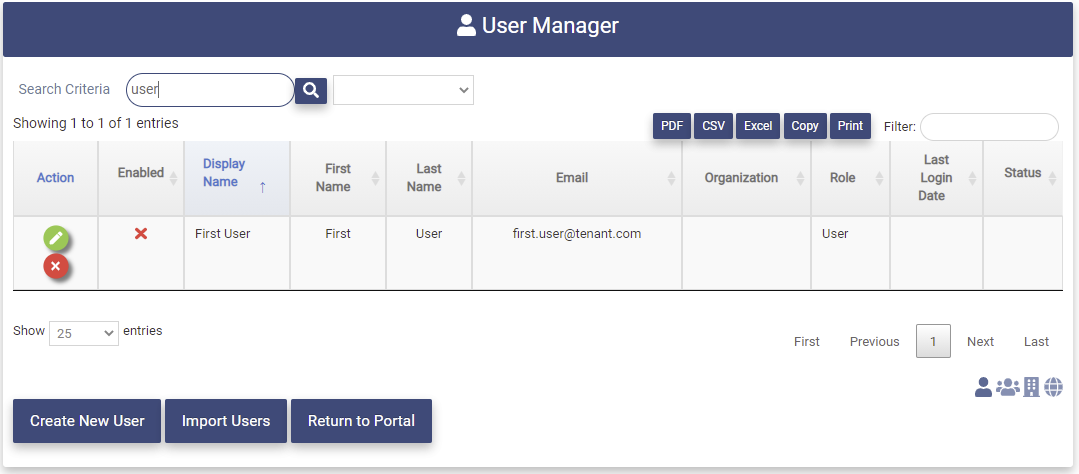Screen dimensions: 1079x474
Task: Click Return to Portal button
Action: 361,421
